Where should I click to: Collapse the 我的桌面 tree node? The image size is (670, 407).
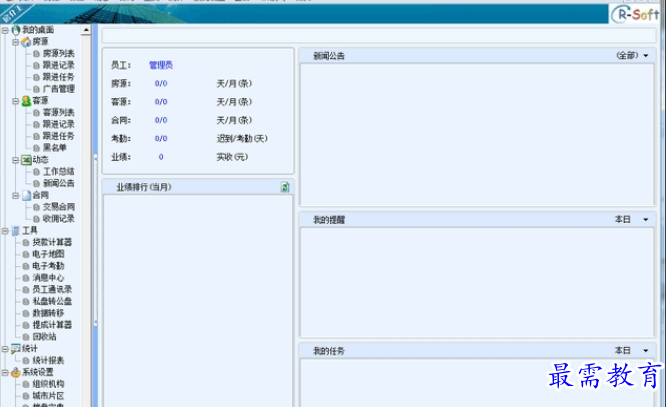pos(5,30)
